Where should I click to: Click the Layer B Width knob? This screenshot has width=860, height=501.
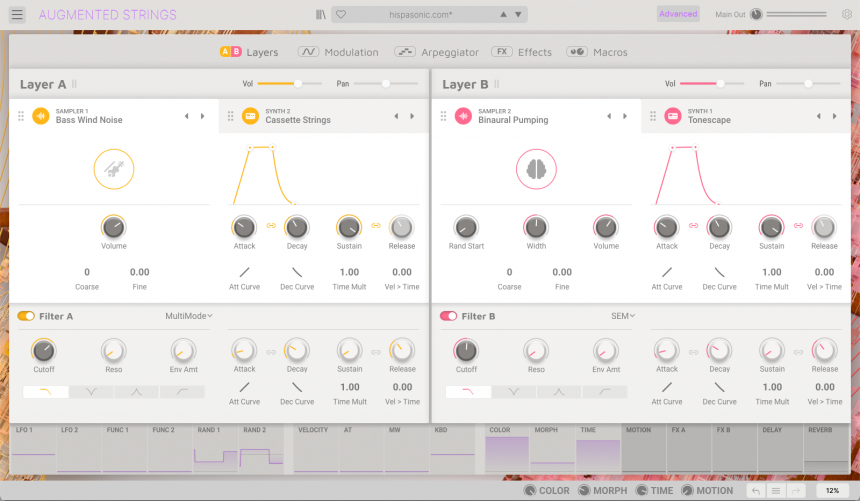coord(536,227)
